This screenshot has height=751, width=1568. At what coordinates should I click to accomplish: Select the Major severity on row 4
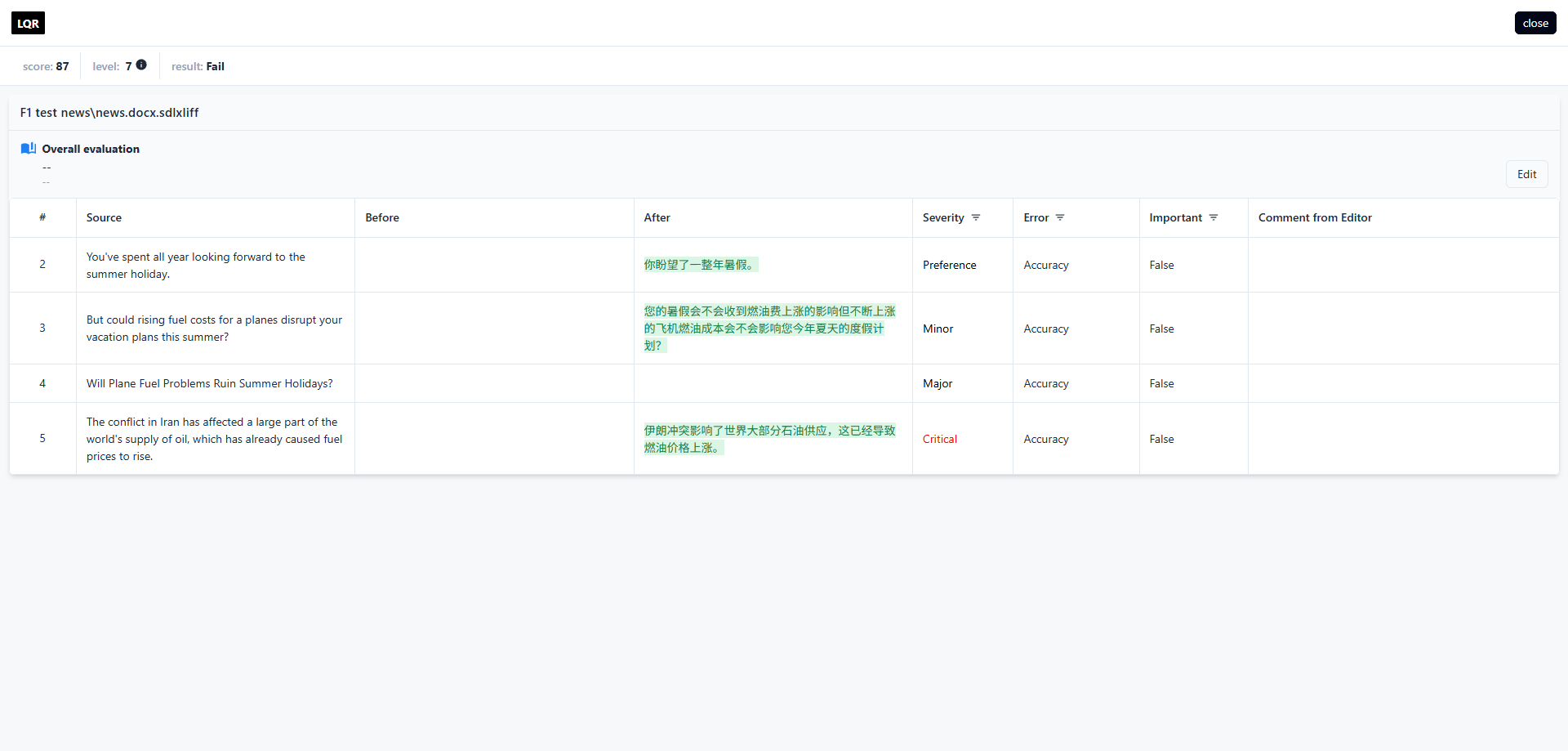[x=938, y=383]
